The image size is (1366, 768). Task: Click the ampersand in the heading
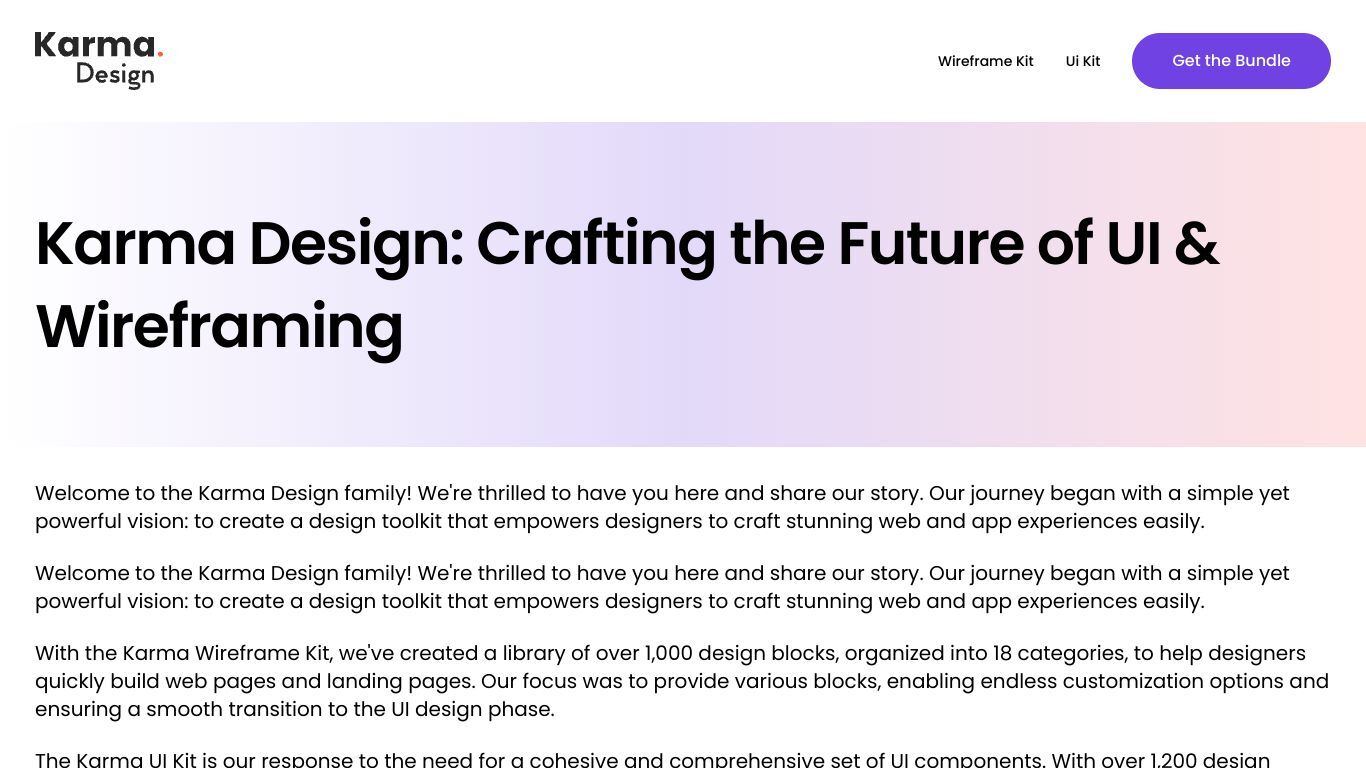[x=1197, y=244]
